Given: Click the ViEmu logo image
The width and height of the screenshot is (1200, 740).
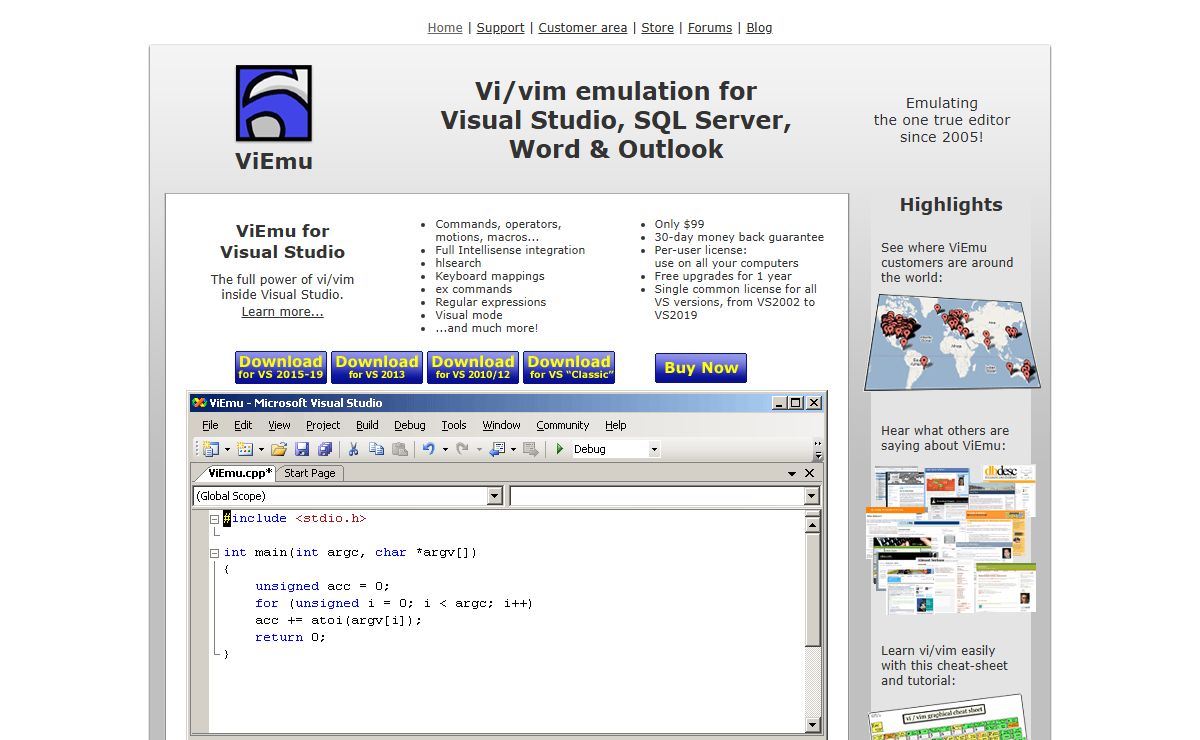Looking at the screenshot, I should 274,103.
